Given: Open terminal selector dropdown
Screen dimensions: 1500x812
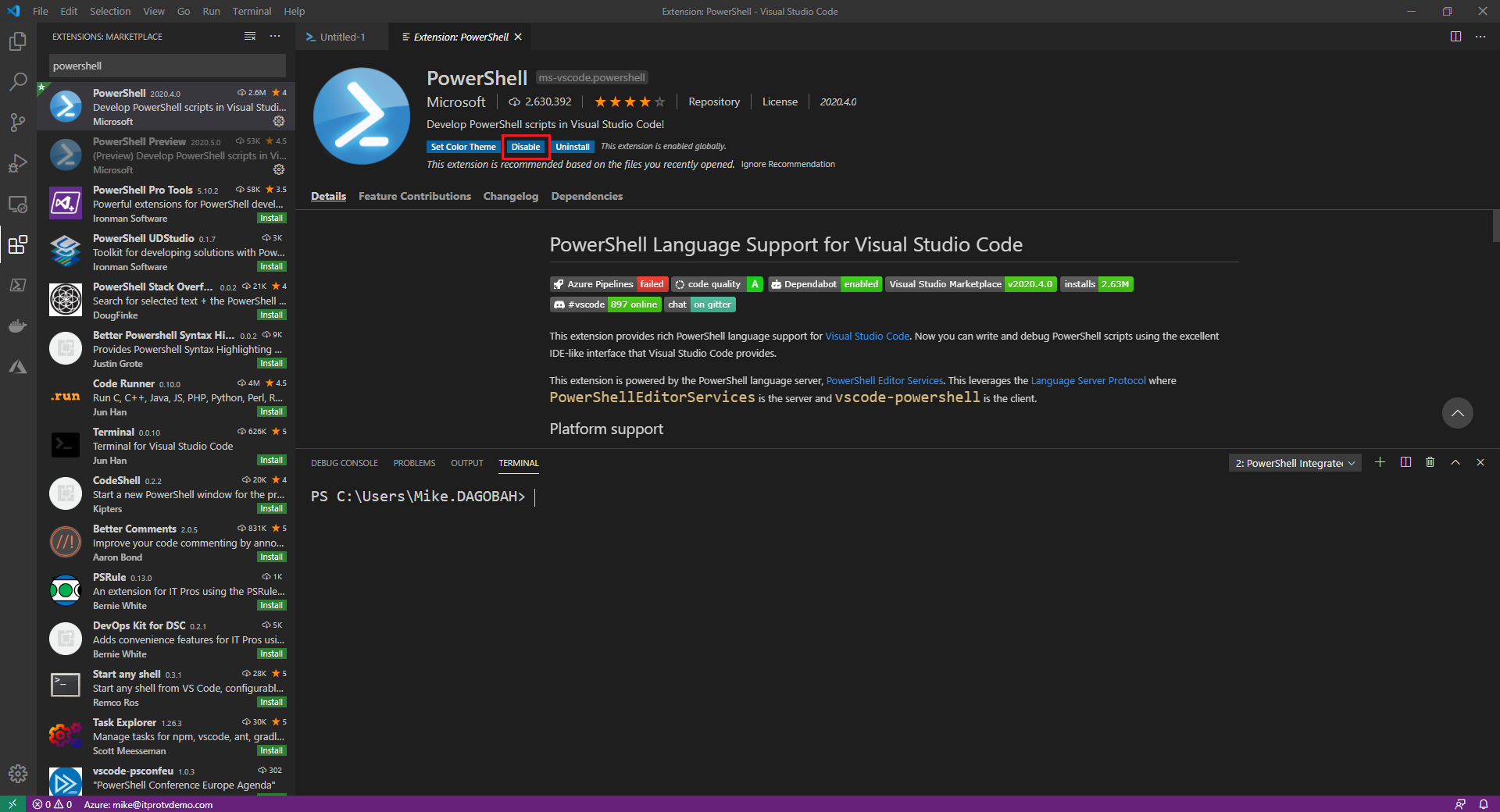Looking at the screenshot, I should click(1295, 463).
